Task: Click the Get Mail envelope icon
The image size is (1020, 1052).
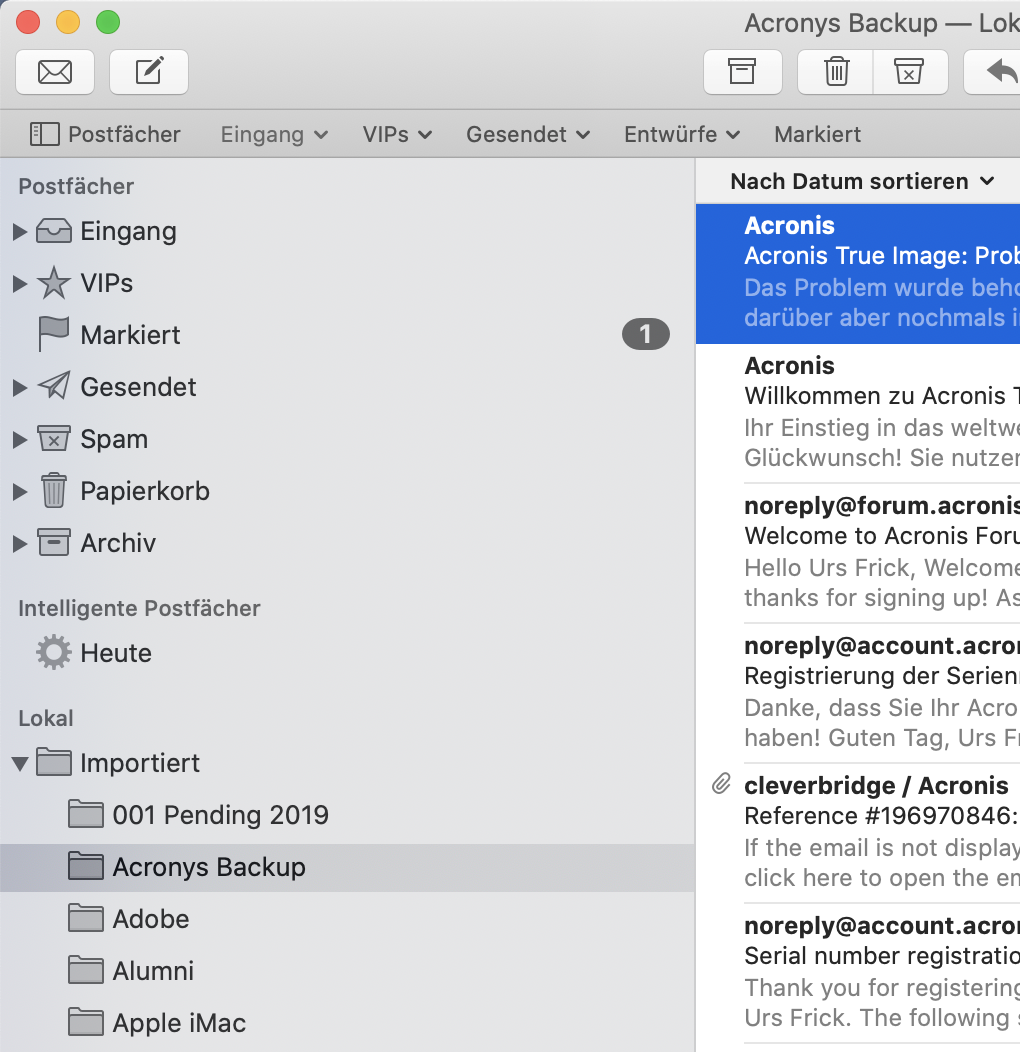Action: 55,72
